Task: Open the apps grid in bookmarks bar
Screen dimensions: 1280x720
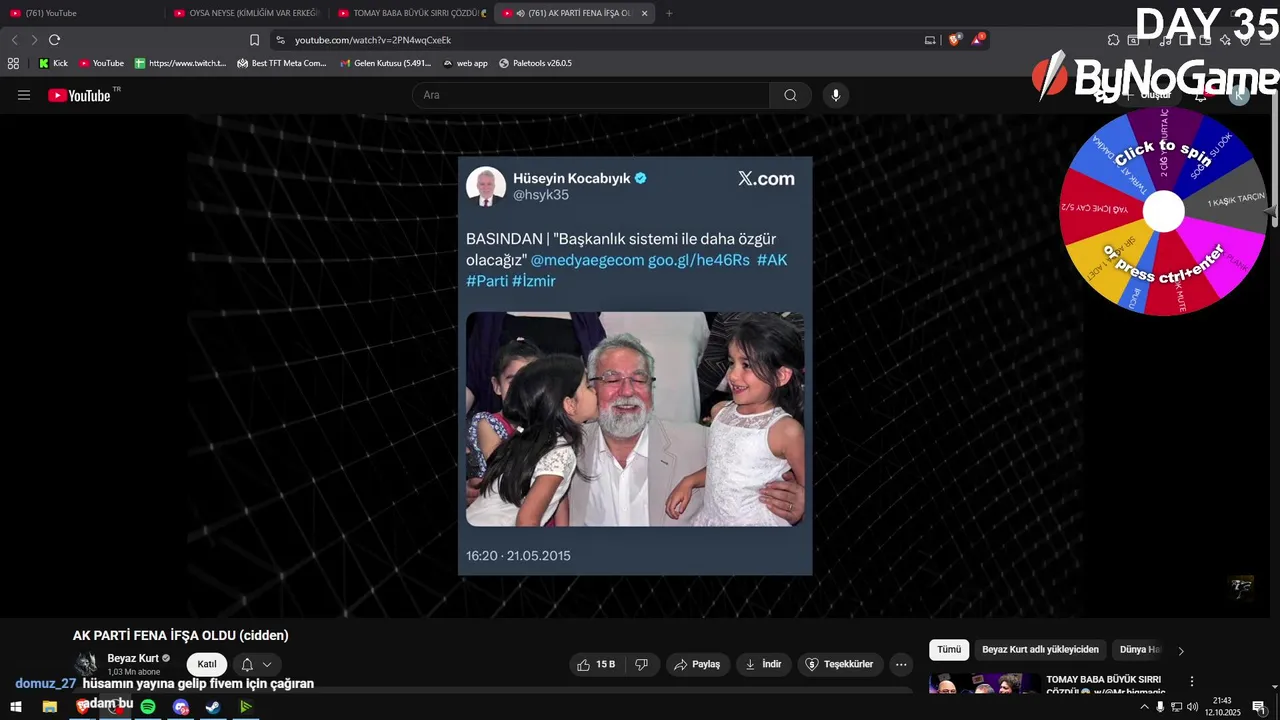Action: pyautogui.click(x=13, y=63)
